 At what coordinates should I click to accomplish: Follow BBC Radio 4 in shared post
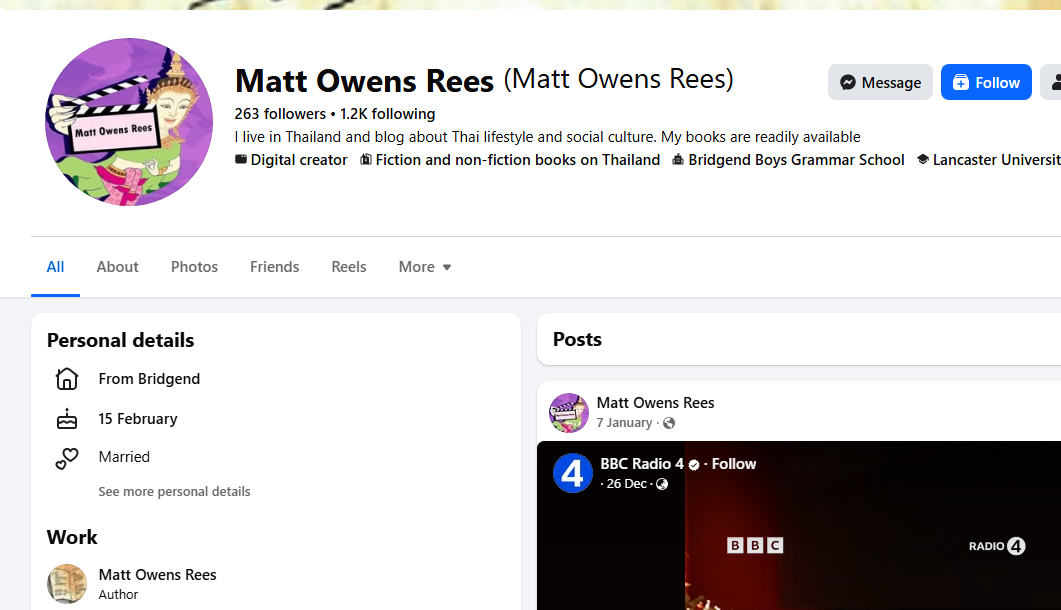pyautogui.click(x=734, y=464)
